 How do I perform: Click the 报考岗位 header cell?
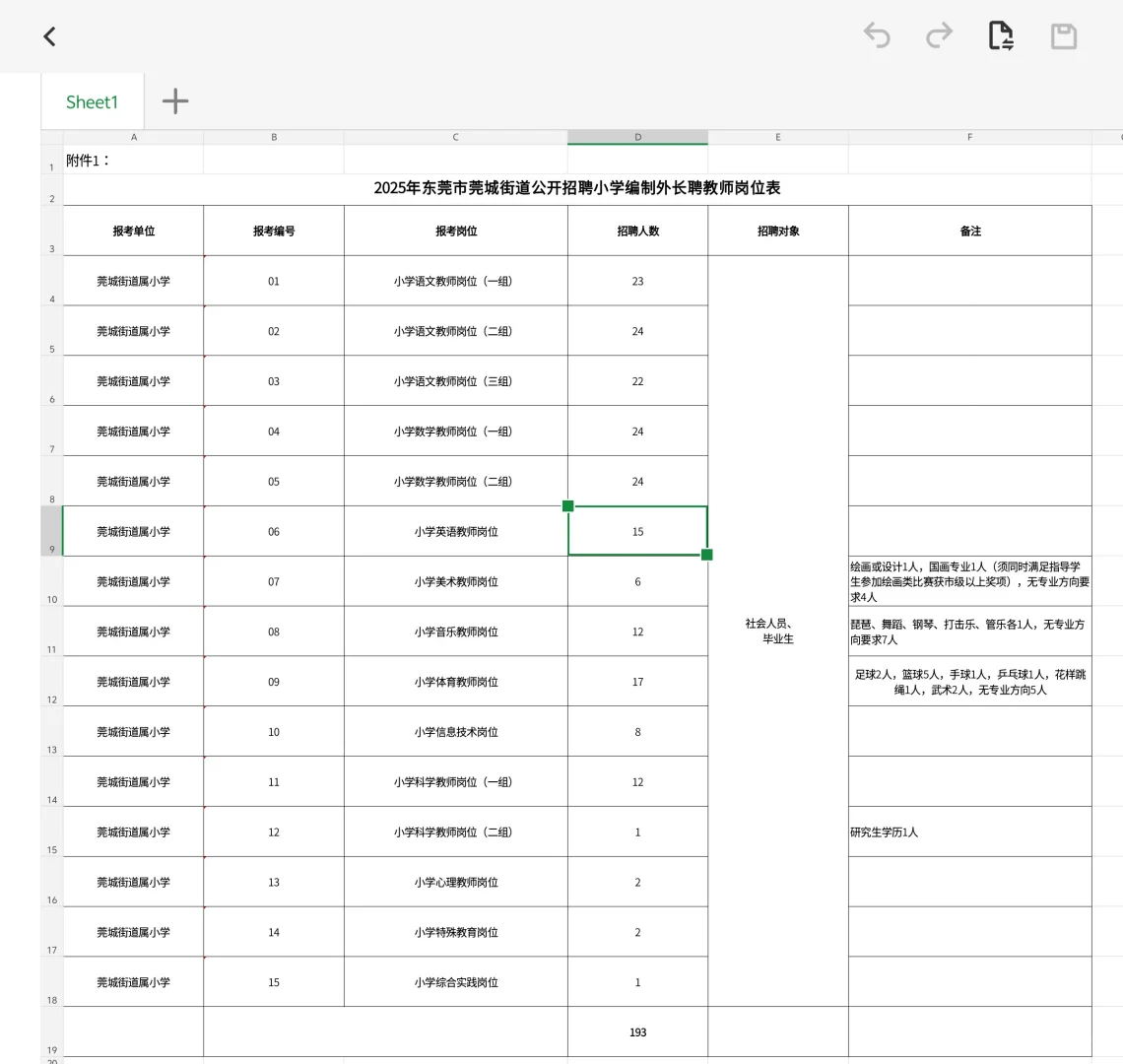pyautogui.click(x=455, y=231)
